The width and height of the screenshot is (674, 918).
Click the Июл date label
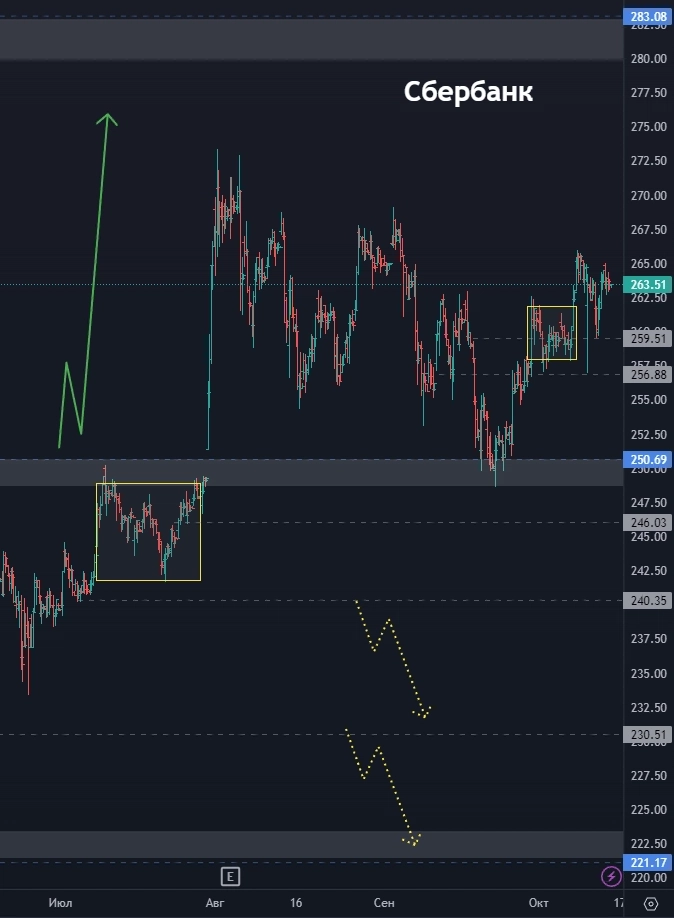coord(60,903)
